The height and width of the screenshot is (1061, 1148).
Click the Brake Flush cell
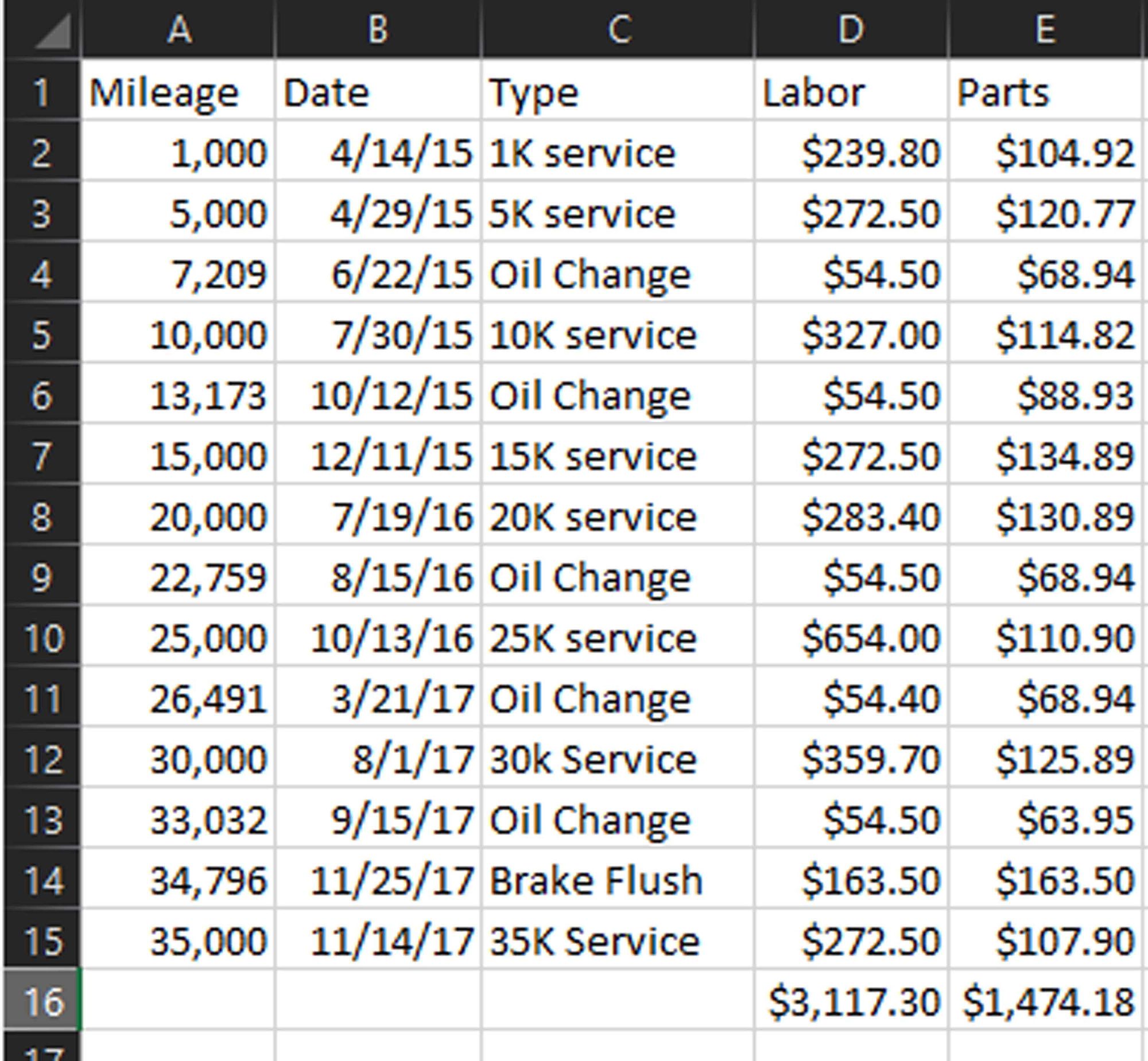tap(618, 881)
